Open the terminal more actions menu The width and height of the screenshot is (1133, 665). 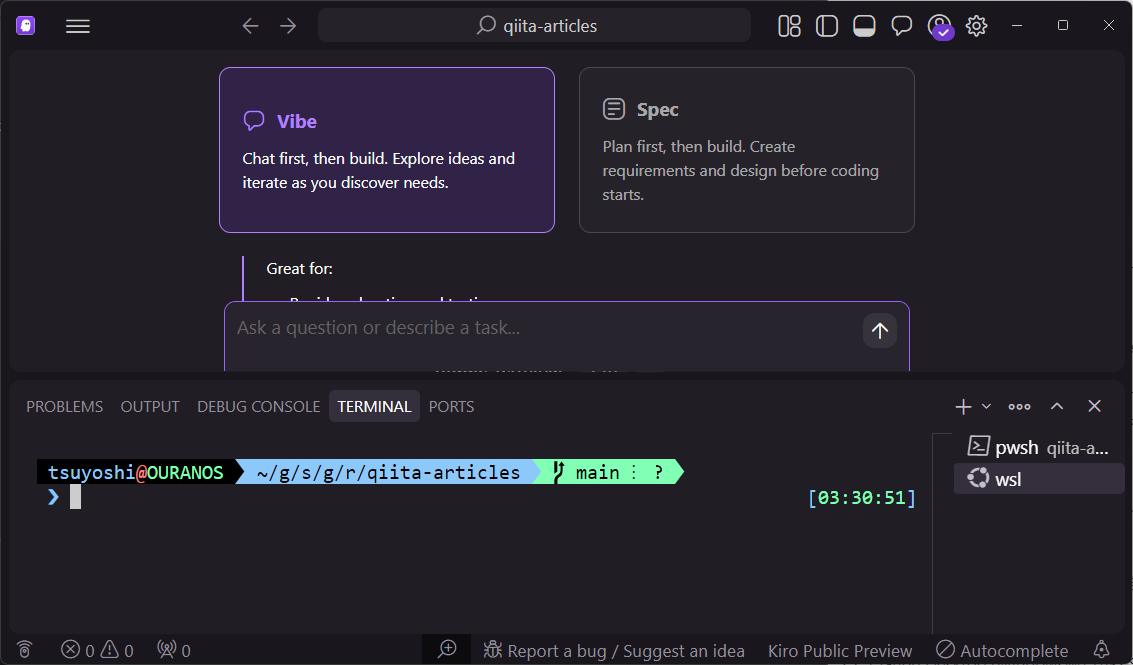tap(1019, 406)
